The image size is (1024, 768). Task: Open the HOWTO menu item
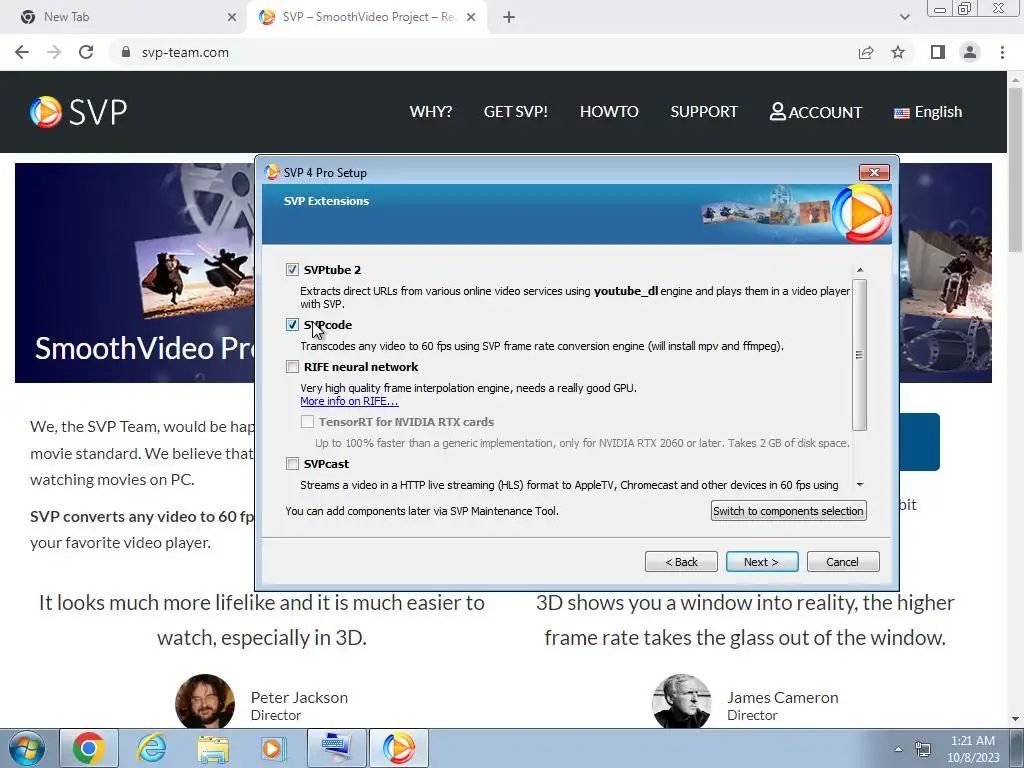pos(609,112)
